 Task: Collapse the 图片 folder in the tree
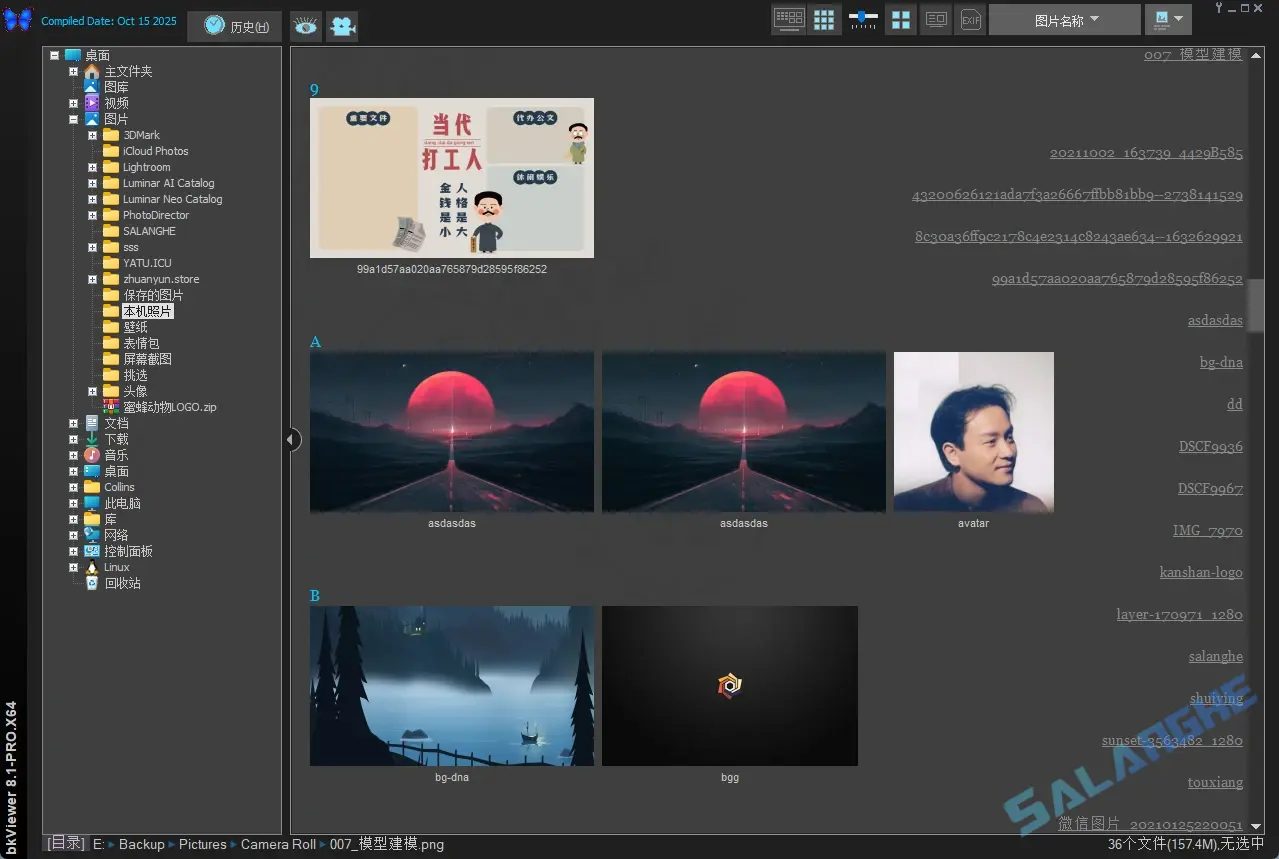73,119
